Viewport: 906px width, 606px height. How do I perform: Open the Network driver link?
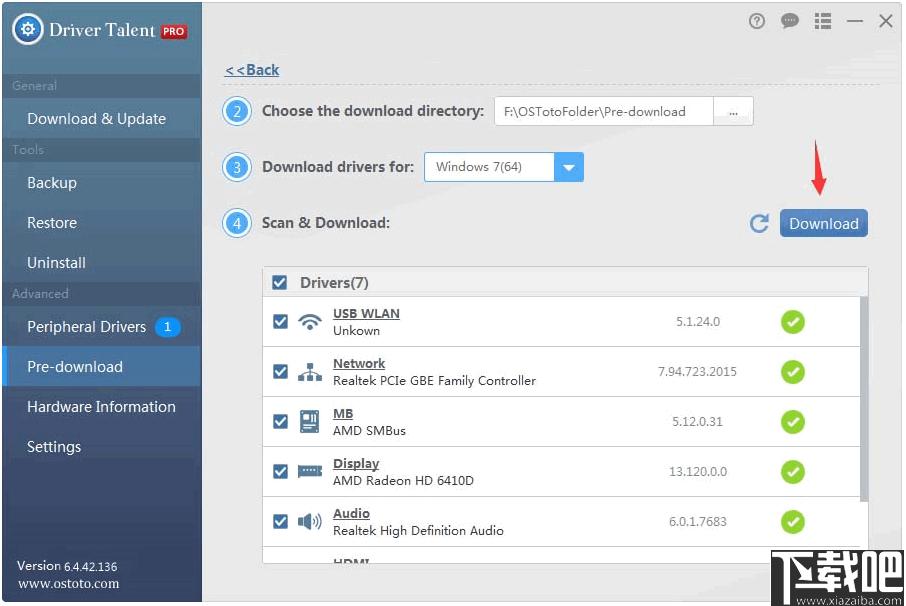coord(359,363)
